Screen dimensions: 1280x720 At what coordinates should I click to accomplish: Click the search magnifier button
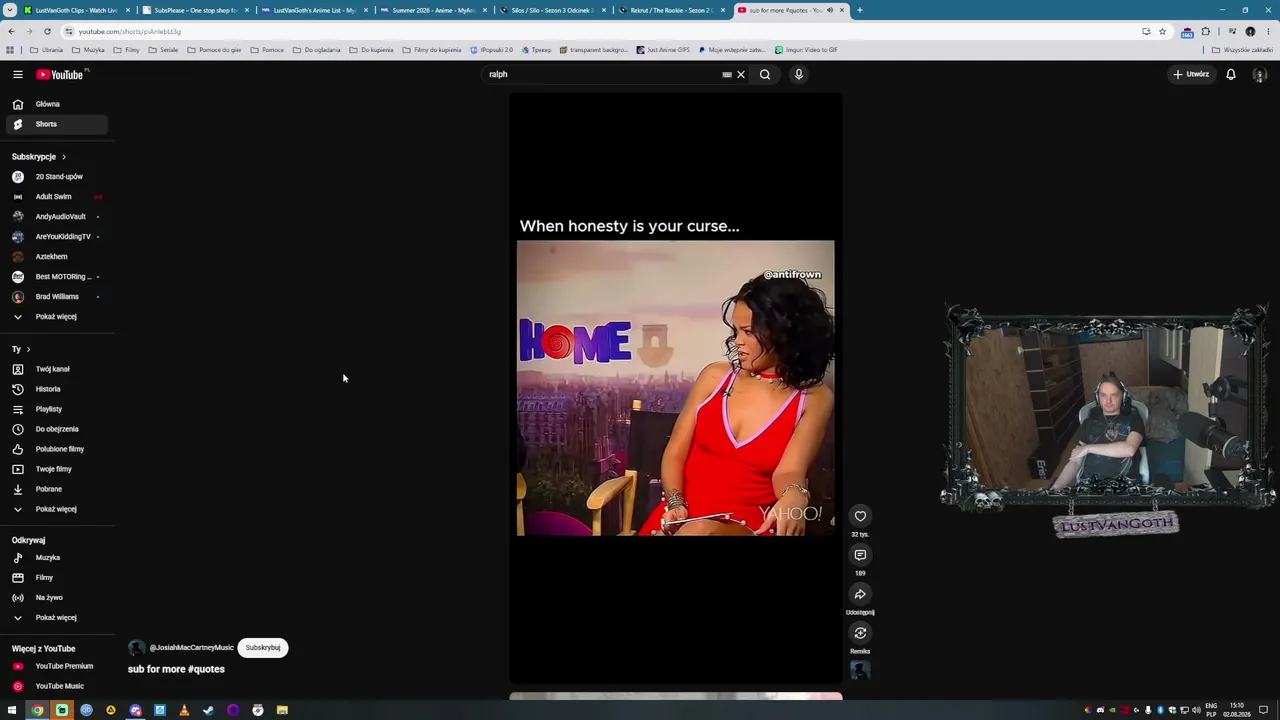[765, 74]
